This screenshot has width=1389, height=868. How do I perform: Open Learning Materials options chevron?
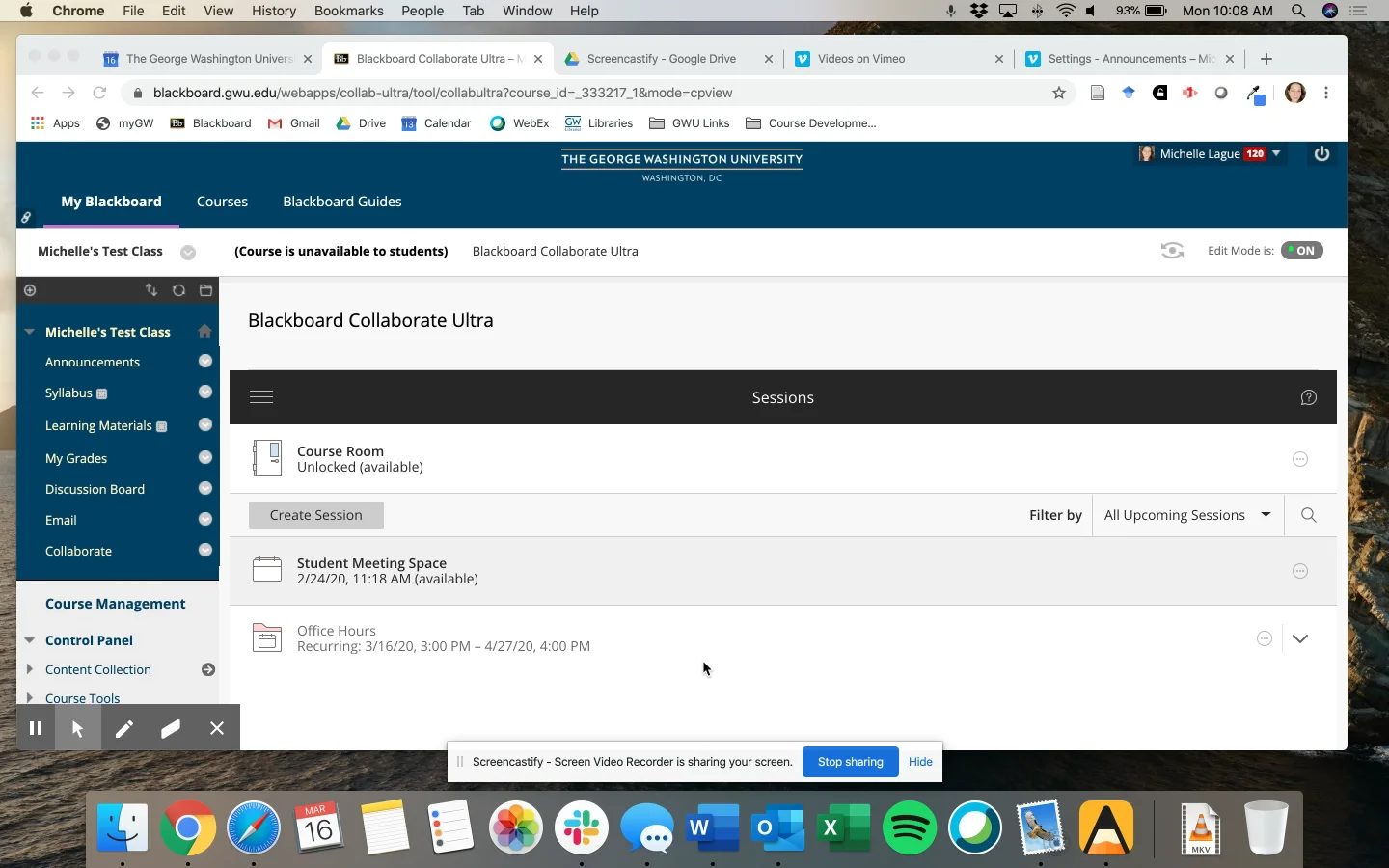point(205,424)
